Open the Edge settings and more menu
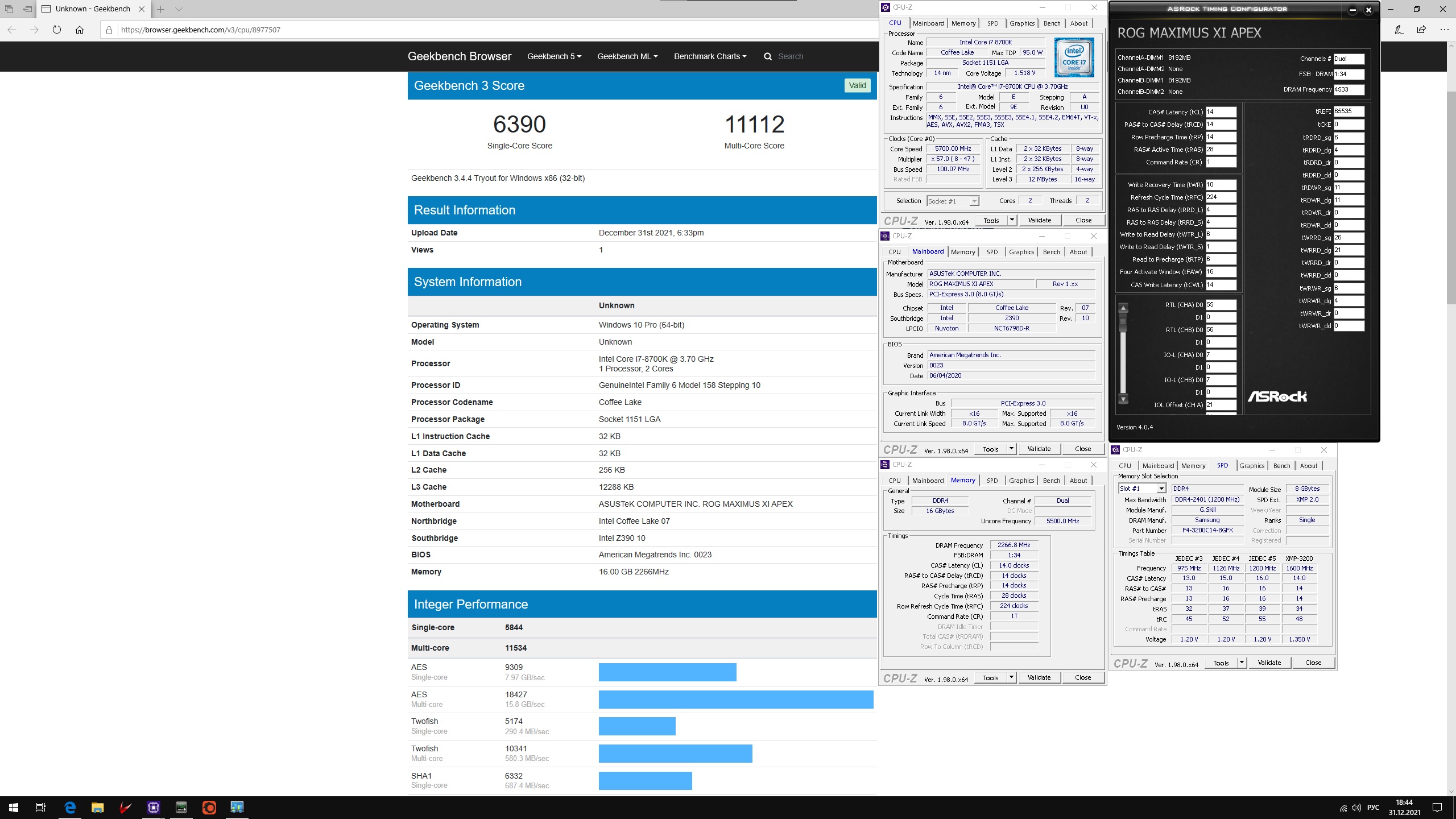The height and width of the screenshot is (819, 1456). pyautogui.click(x=1444, y=30)
